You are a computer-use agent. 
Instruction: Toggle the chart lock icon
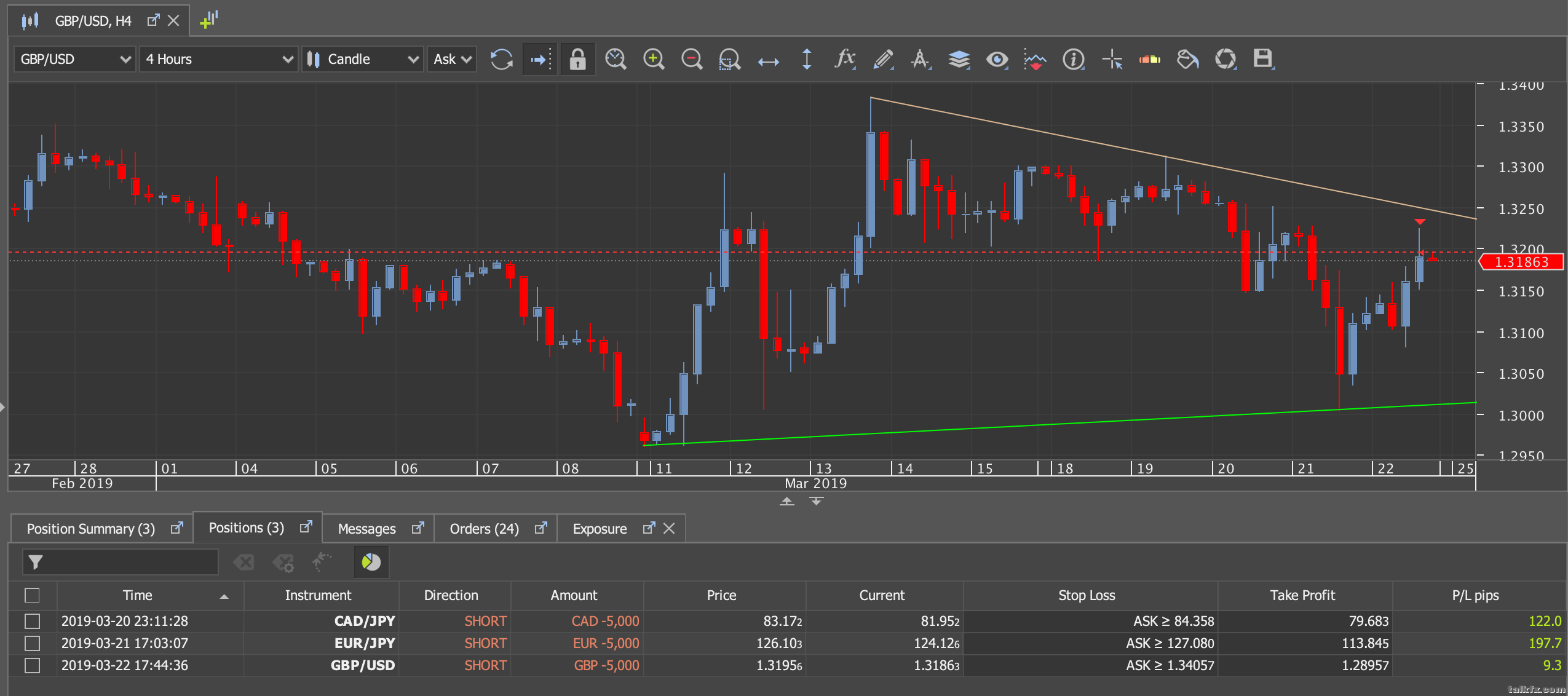(x=577, y=60)
